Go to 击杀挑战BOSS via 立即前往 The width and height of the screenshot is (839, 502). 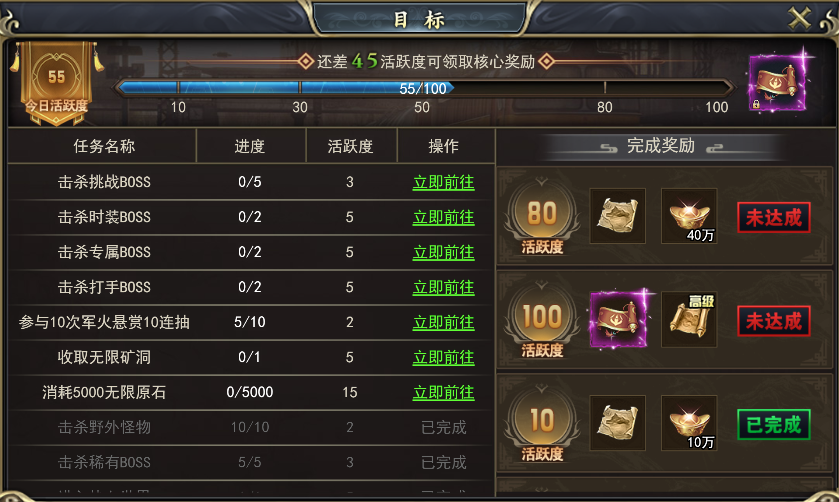click(x=443, y=182)
